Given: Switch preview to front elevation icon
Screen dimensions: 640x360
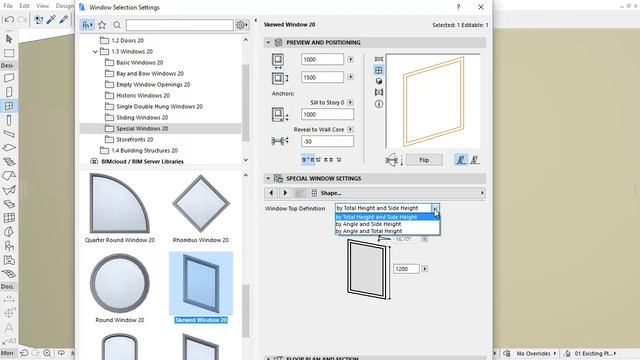Looking at the screenshot, I should click(x=379, y=70).
